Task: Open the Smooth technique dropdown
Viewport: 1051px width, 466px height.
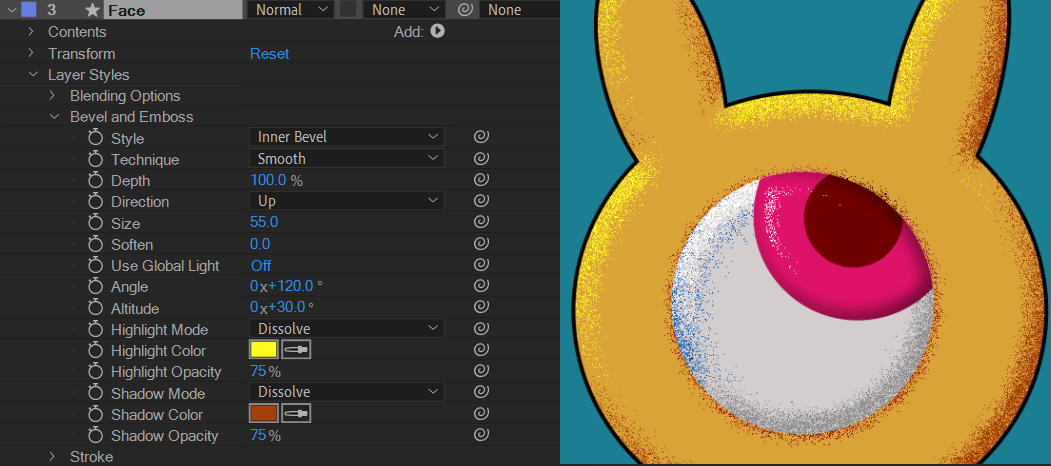Action: [x=347, y=158]
